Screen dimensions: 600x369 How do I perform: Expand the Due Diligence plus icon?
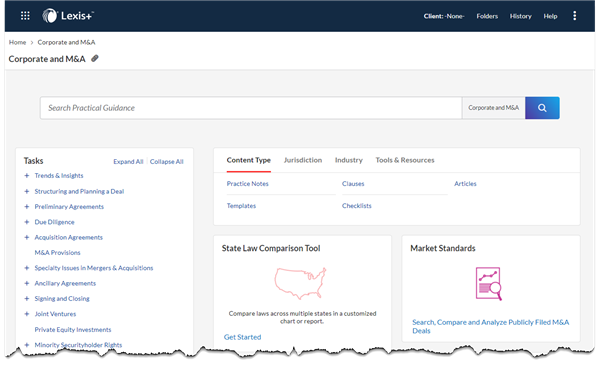pyautogui.click(x=26, y=222)
